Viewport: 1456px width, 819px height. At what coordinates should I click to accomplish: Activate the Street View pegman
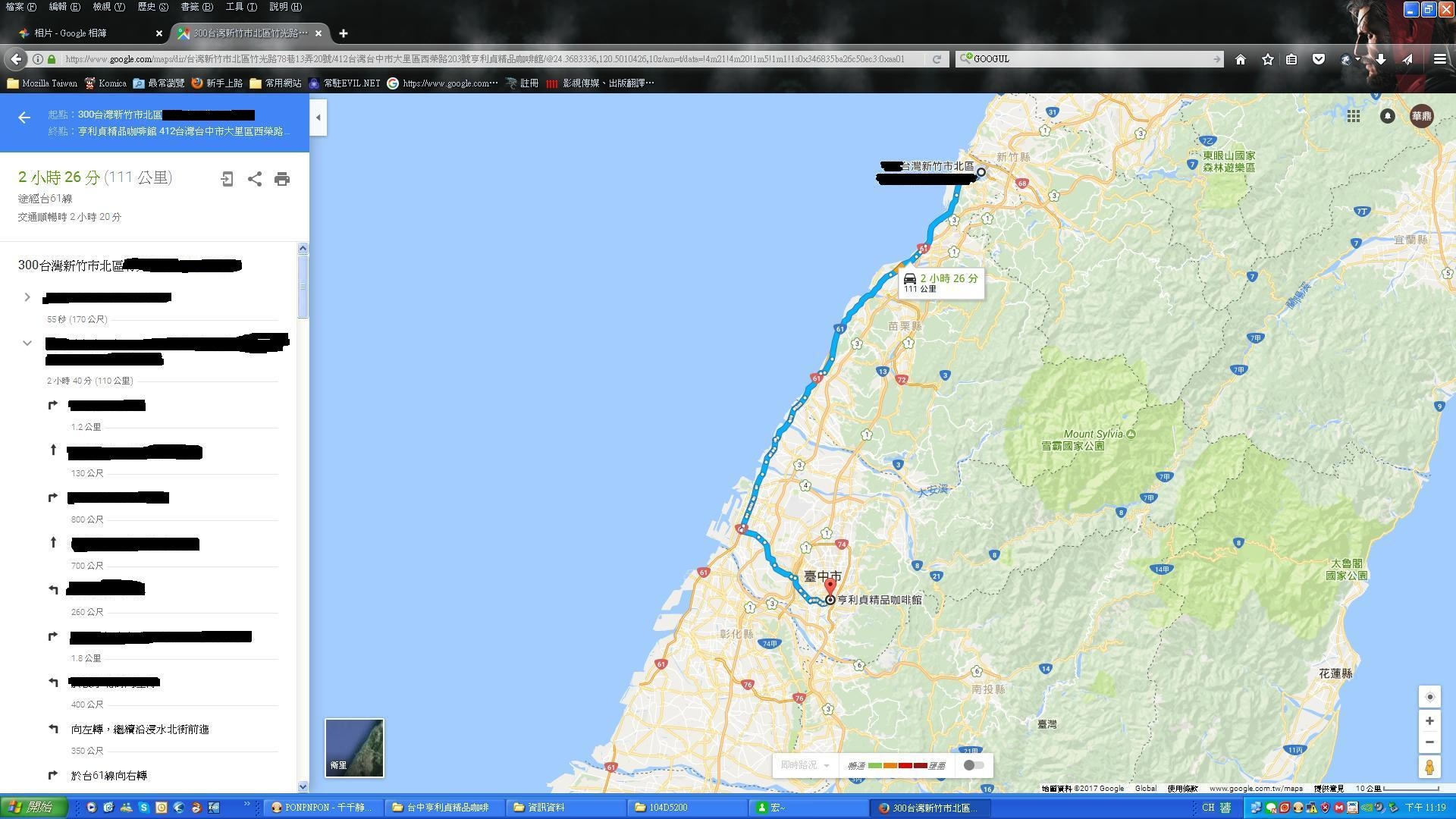point(1429,767)
